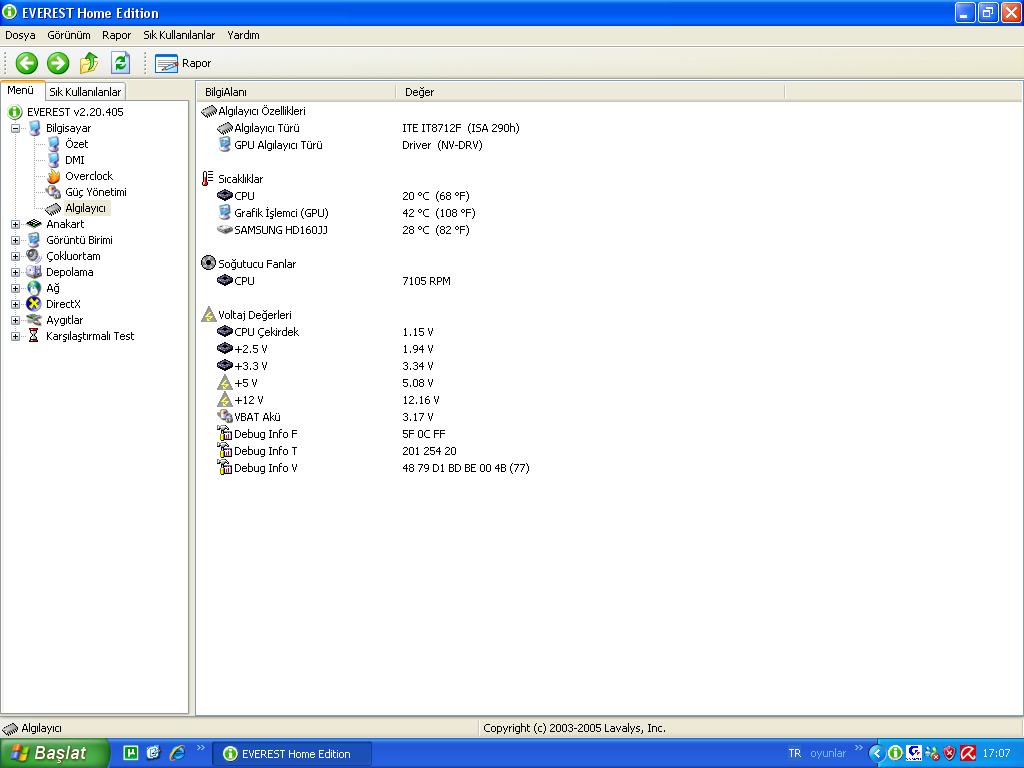Screen dimensions: 1024x768
Task: Click the Voltaj Değerleri warning icon
Action: coord(208,315)
